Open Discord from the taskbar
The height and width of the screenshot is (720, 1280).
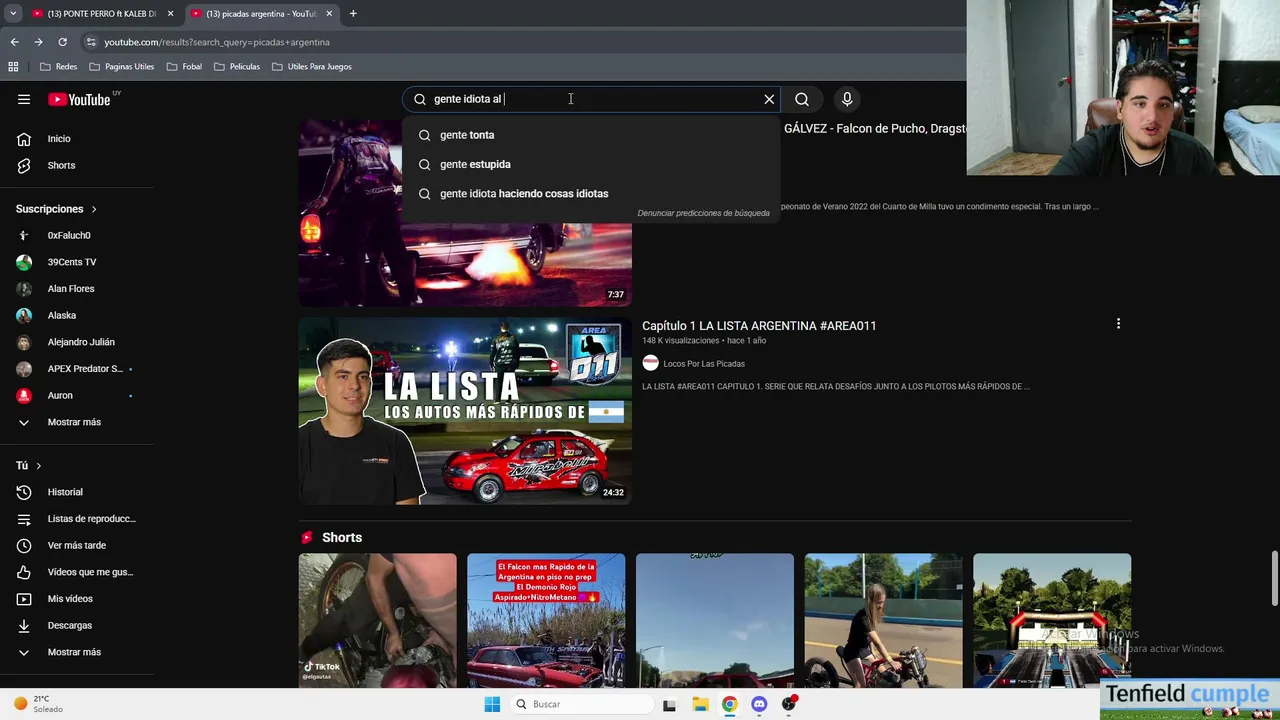[x=759, y=704]
